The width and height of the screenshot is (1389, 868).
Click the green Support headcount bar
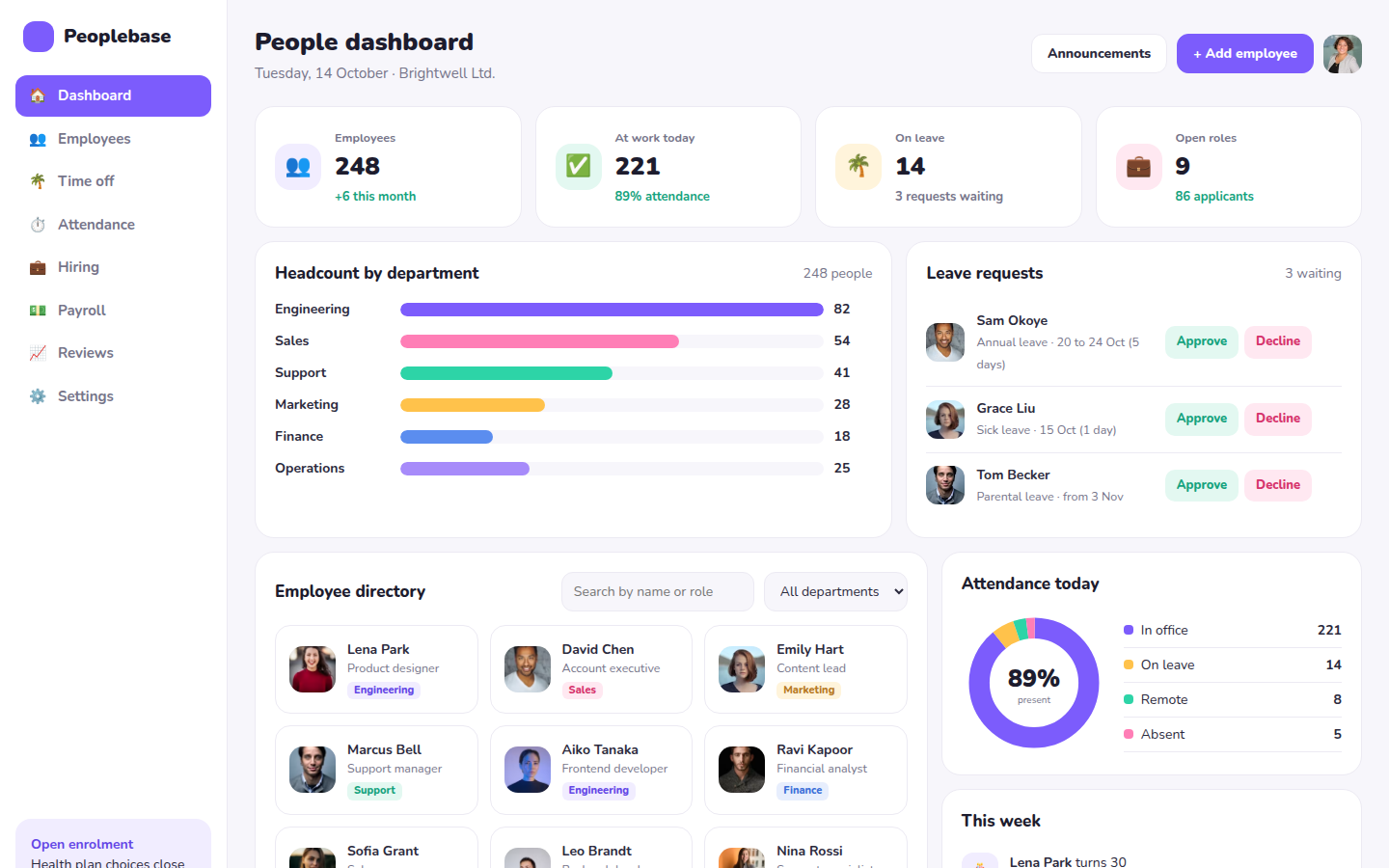[506, 373]
